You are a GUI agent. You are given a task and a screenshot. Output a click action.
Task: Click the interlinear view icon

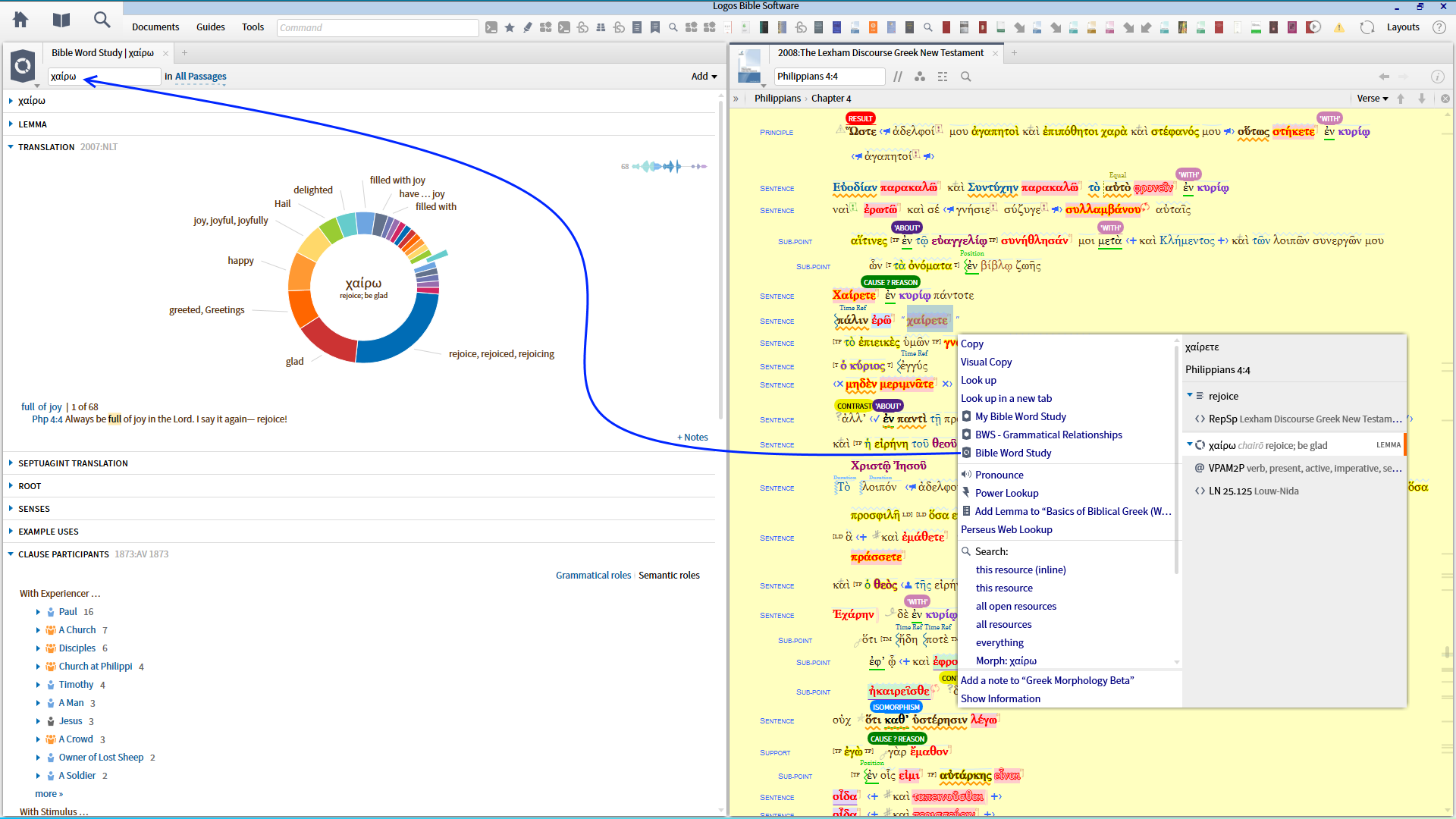pyautogui.click(x=943, y=77)
